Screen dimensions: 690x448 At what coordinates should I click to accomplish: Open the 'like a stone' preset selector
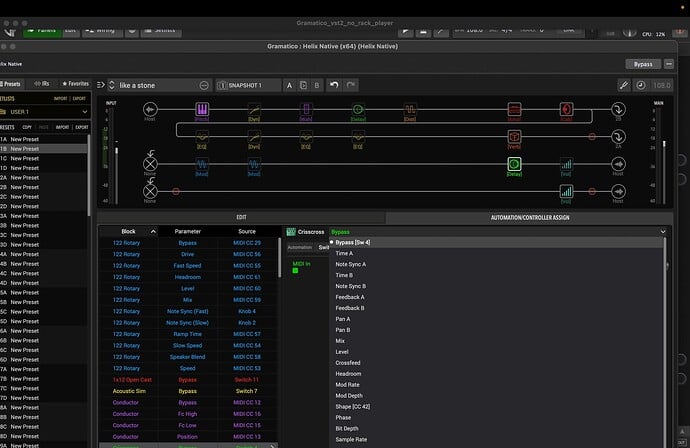[158, 85]
